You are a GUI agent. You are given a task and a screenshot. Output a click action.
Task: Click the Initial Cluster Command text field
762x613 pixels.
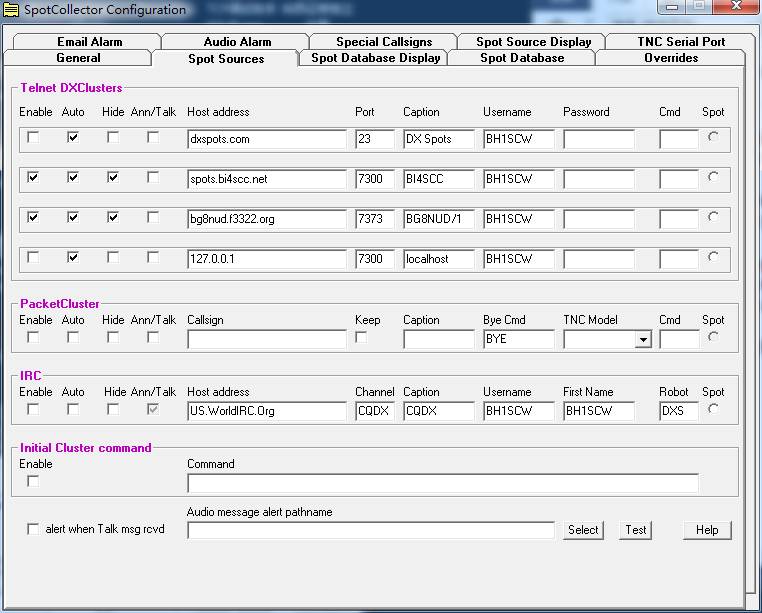pos(442,483)
